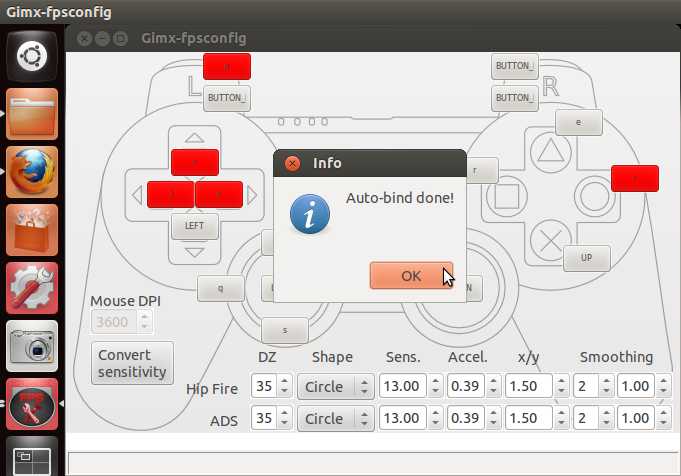Viewport: 681px width, 476px height.
Task: Click the Hip Fire Accel. field 0.39
Action: tap(466, 386)
